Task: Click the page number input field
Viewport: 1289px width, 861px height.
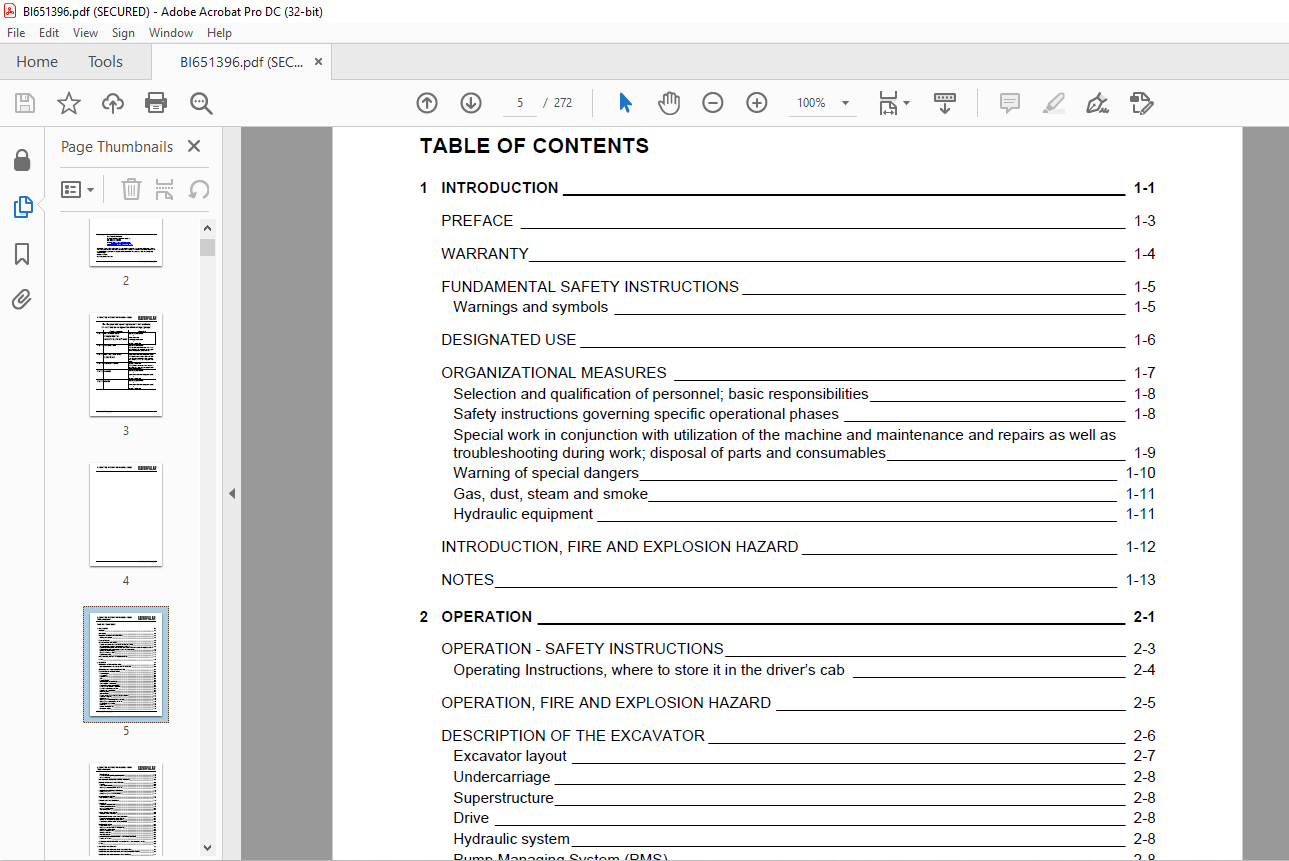Action: point(520,102)
